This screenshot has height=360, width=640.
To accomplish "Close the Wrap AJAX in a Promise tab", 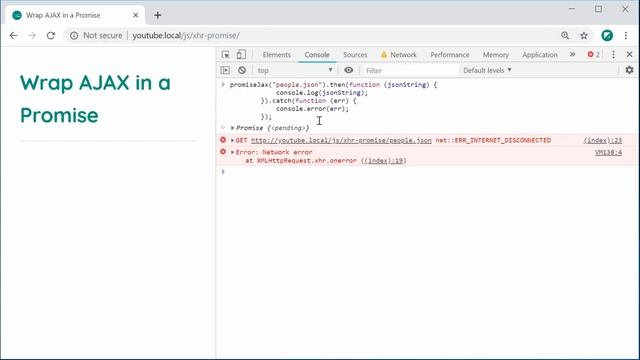I will point(136,15).
